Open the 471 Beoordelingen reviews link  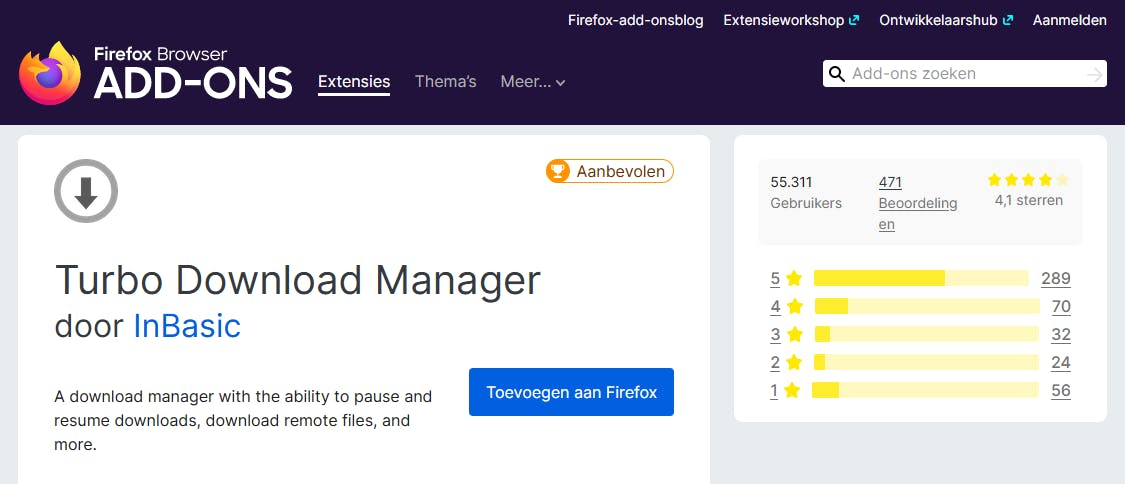point(918,204)
